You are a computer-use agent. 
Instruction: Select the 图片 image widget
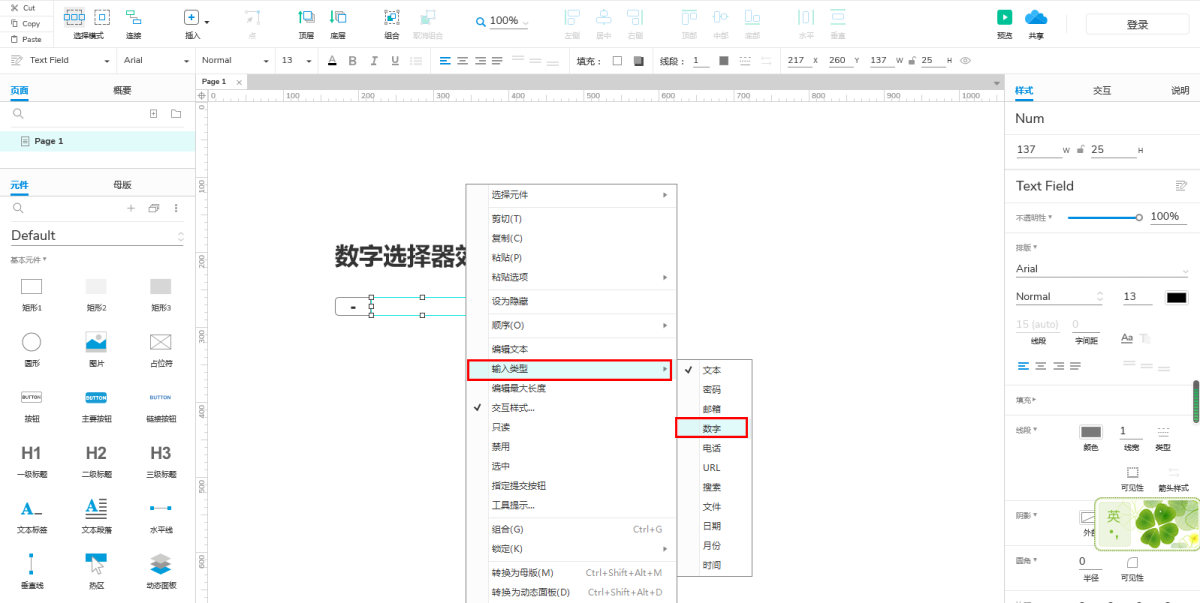click(96, 342)
